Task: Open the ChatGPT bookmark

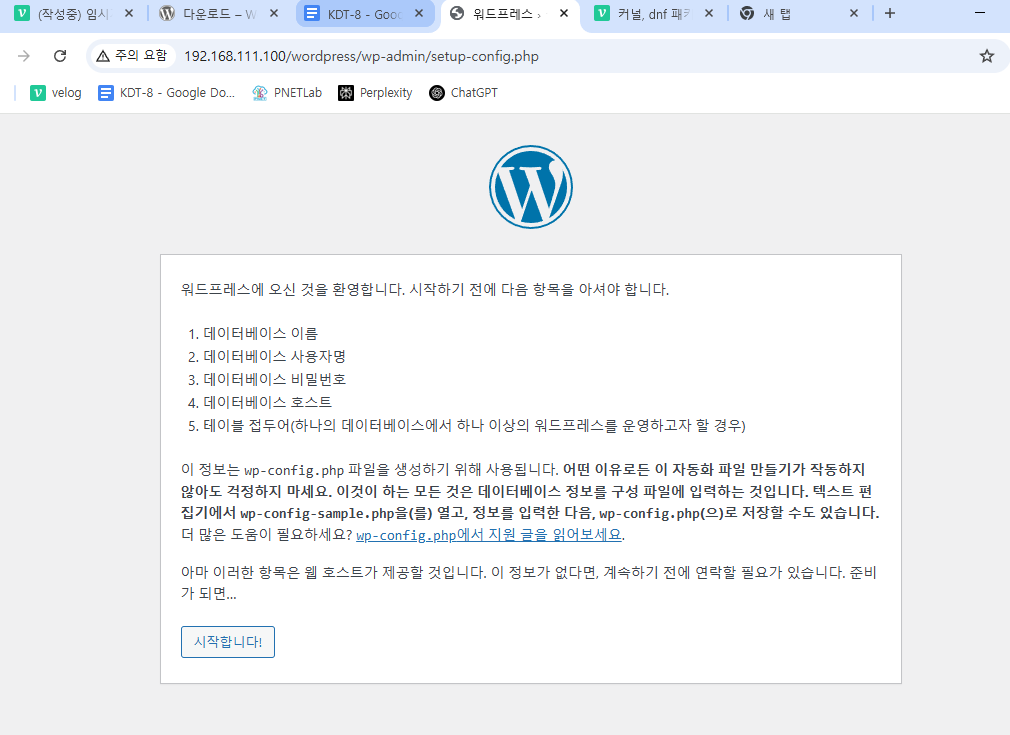Action: click(x=463, y=93)
